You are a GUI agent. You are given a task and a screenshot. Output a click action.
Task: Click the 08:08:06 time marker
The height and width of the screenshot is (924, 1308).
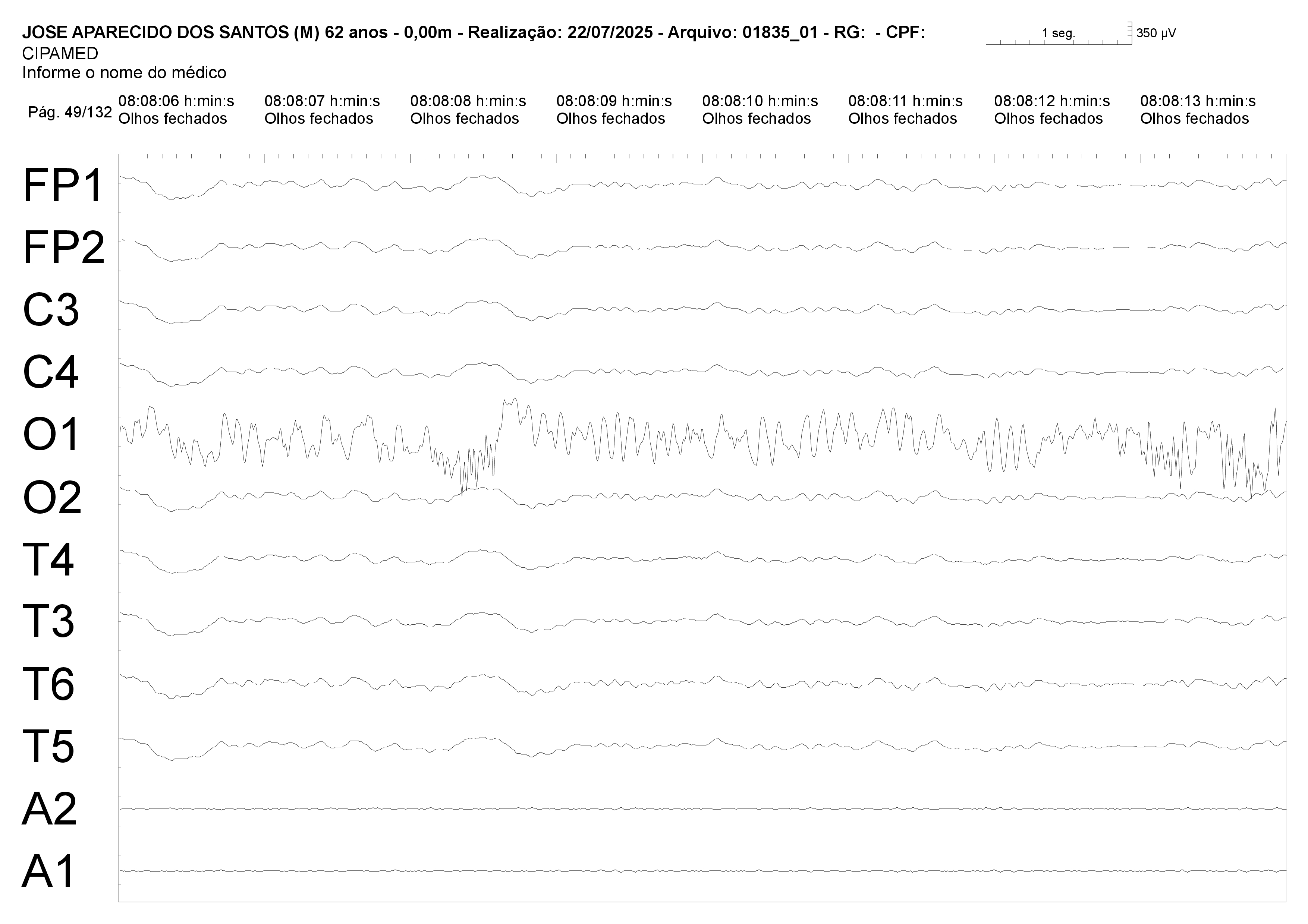pos(176,101)
